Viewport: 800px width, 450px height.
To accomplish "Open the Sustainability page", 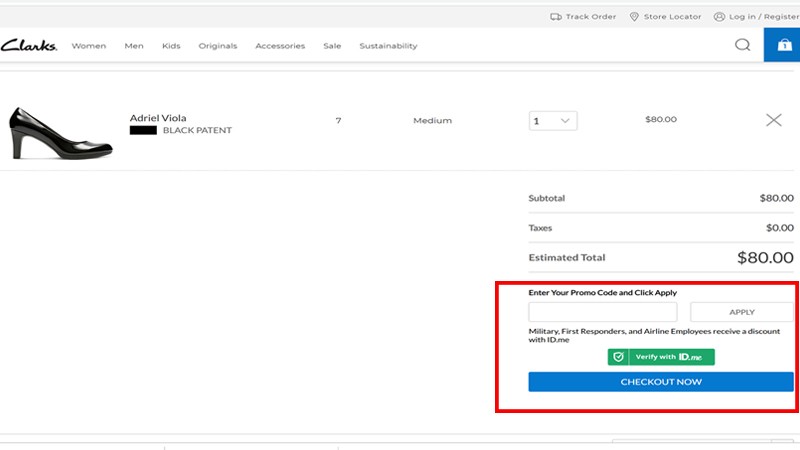I will pos(388,46).
